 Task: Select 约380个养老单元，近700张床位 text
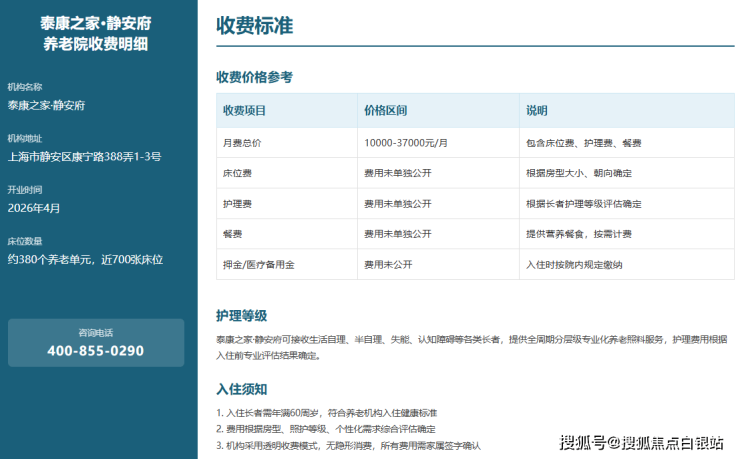85,259
